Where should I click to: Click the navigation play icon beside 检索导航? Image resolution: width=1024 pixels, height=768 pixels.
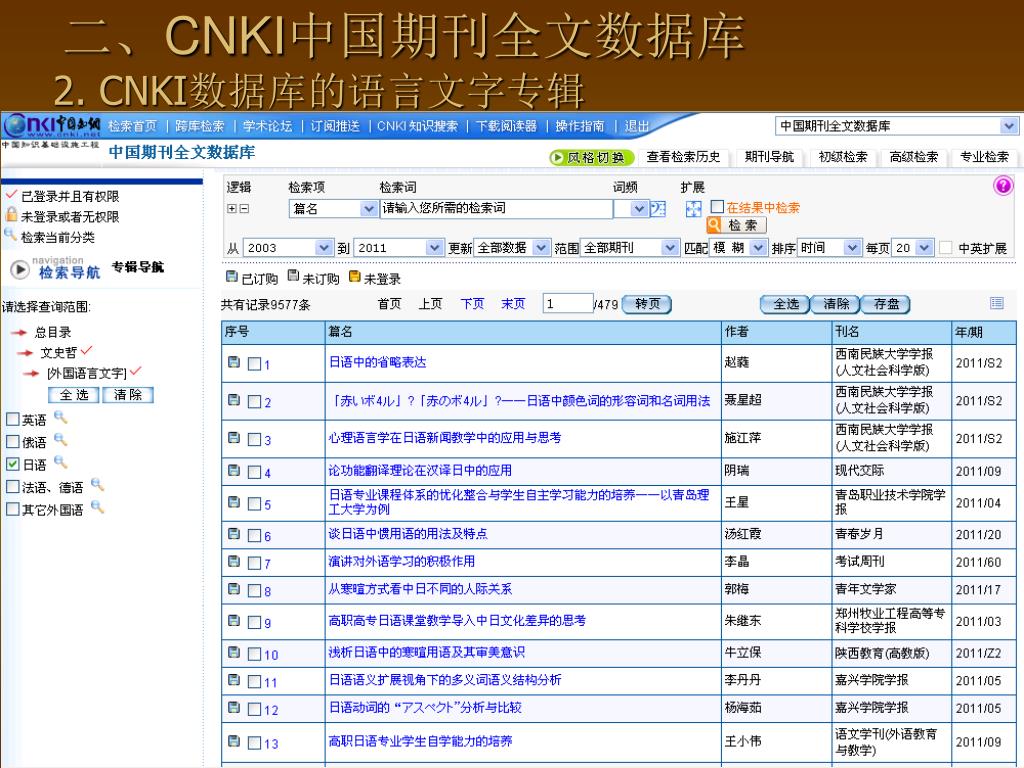point(20,269)
